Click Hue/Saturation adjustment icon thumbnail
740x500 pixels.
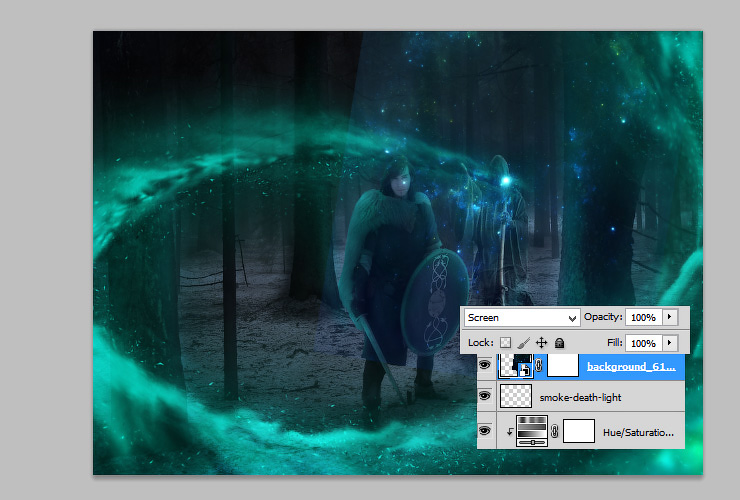click(x=532, y=431)
